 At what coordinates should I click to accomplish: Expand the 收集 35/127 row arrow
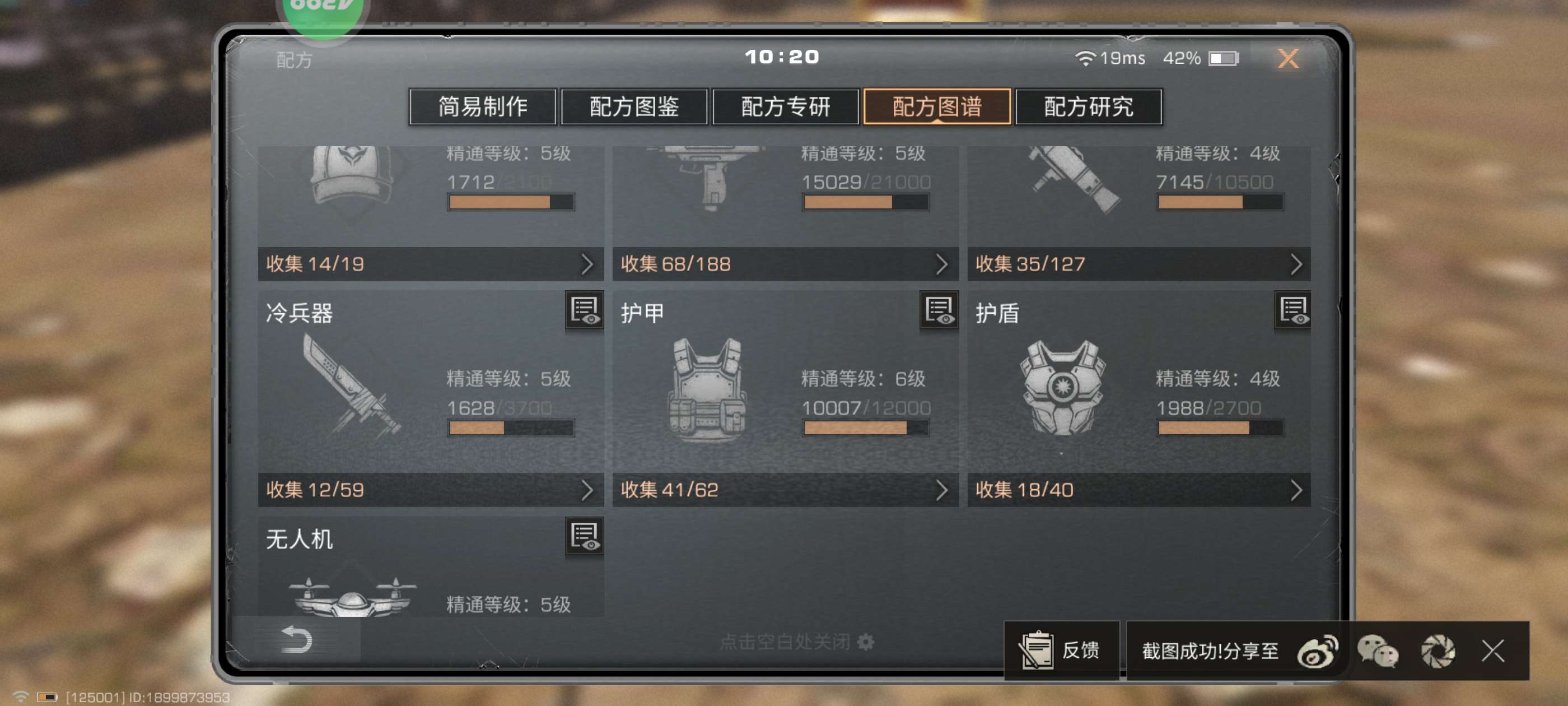[1296, 264]
